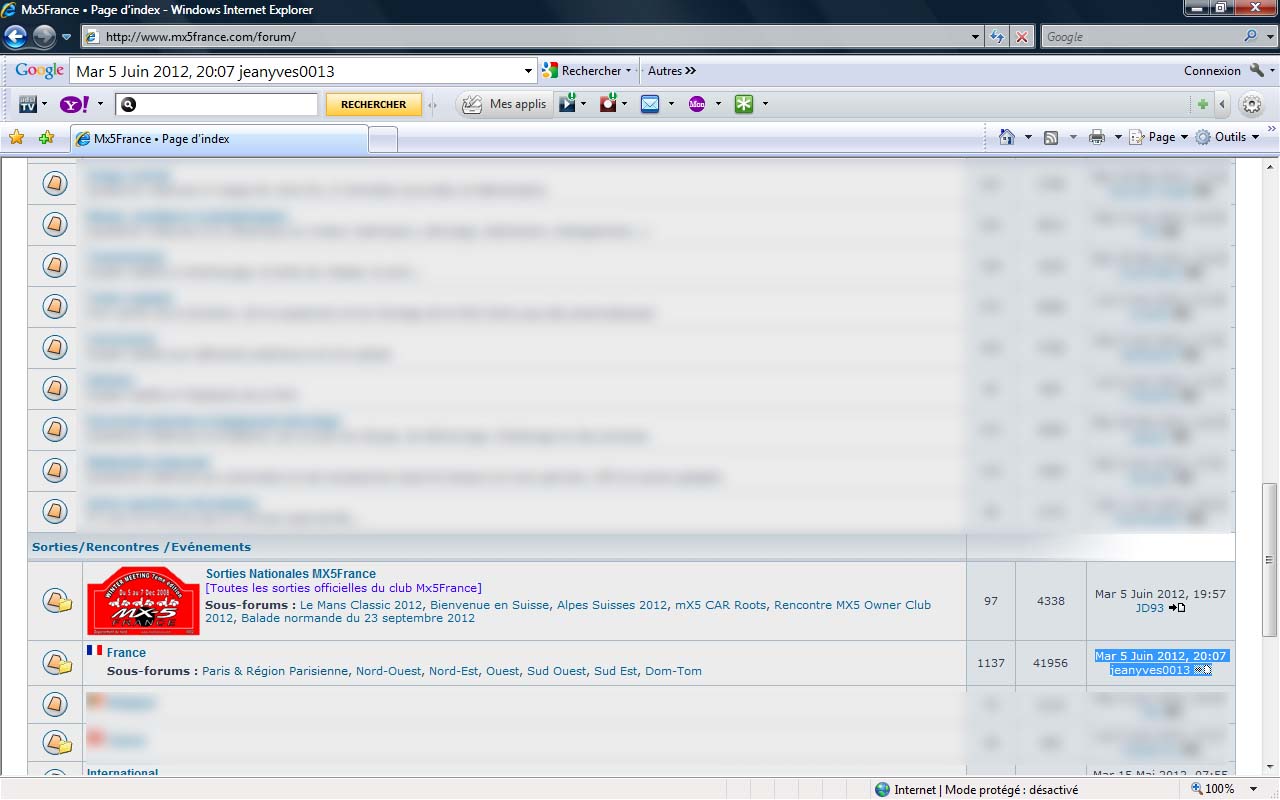Open the search provider dropdown arrow
This screenshot has height=800, width=1280.
[1270, 37]
